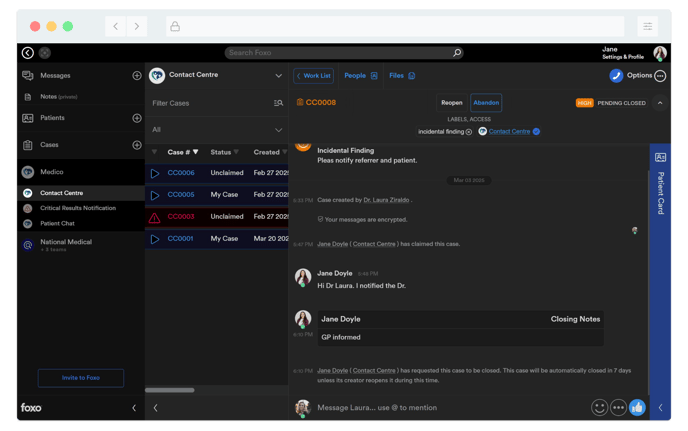Switch to Files tab

coord(401,76)
